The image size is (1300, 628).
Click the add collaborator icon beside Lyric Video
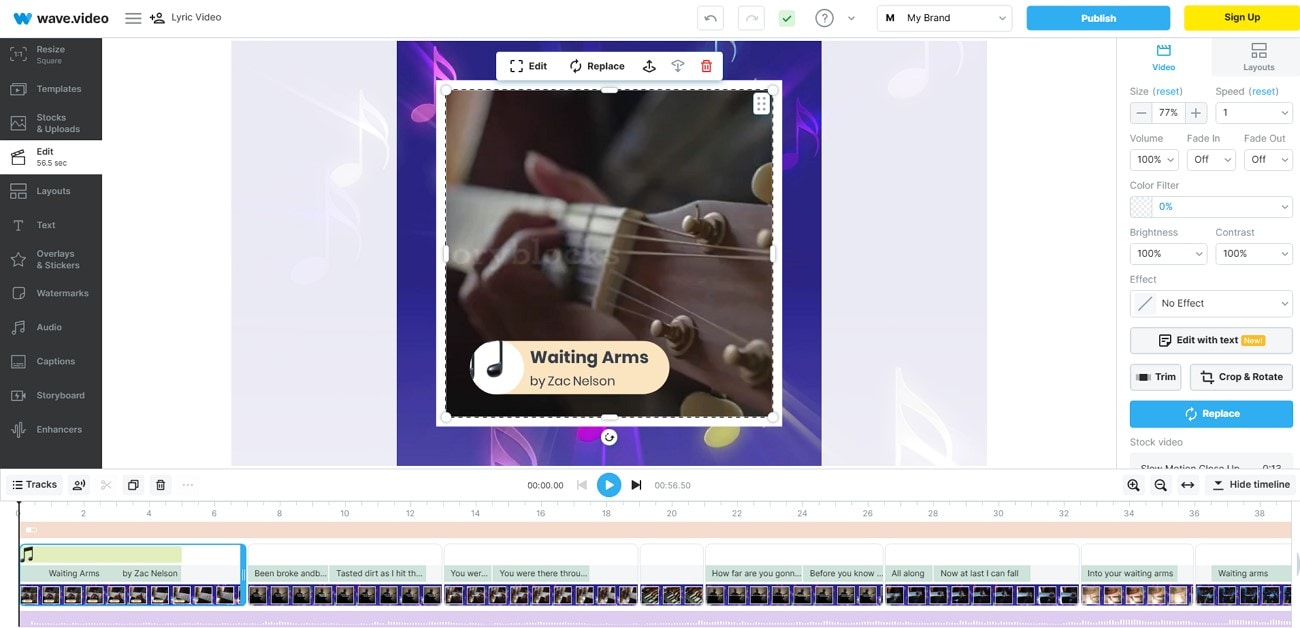tap(157, 18)
